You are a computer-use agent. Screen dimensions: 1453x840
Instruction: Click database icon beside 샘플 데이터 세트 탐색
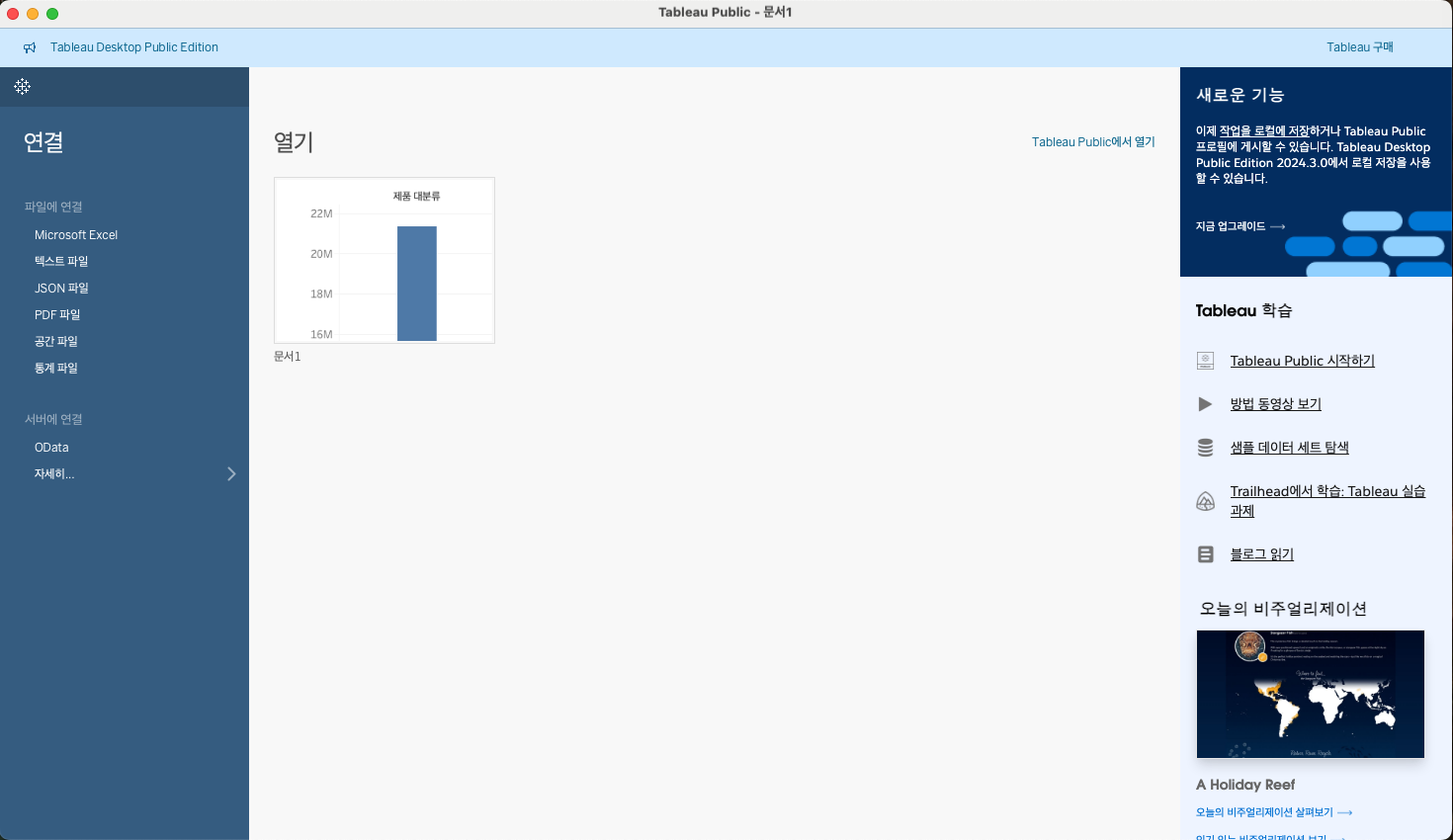point(1205,448)
